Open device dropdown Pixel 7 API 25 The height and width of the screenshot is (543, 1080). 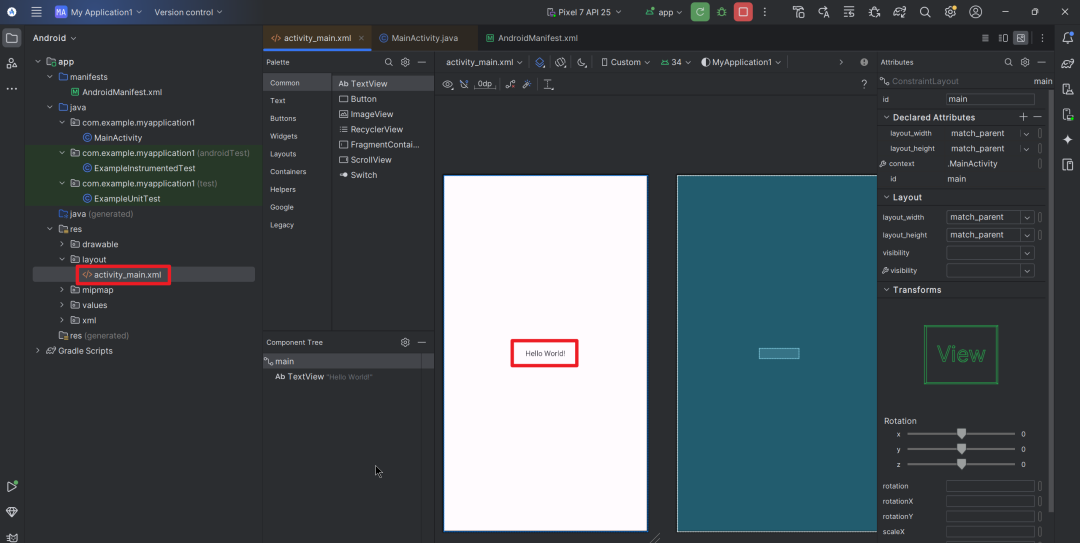click(583, 12)
